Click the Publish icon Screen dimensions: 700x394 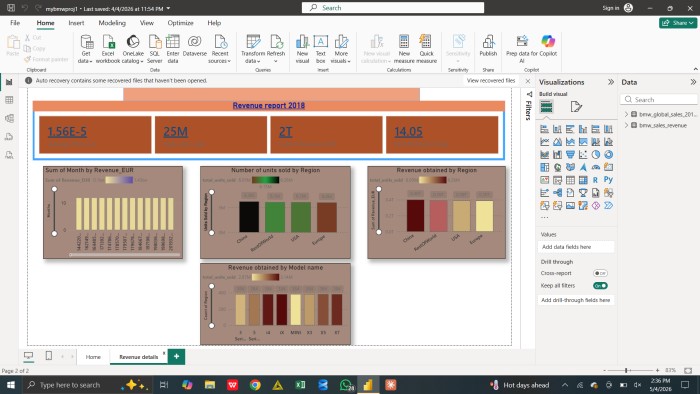[488, 46]
